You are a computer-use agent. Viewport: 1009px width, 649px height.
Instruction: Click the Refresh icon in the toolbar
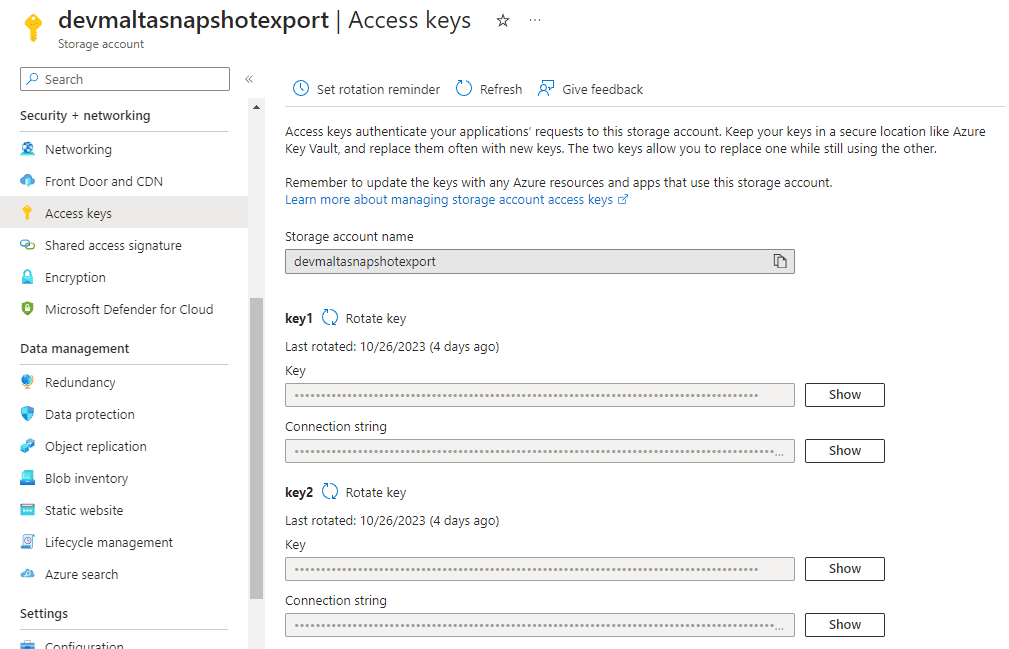tap(463, 88)
